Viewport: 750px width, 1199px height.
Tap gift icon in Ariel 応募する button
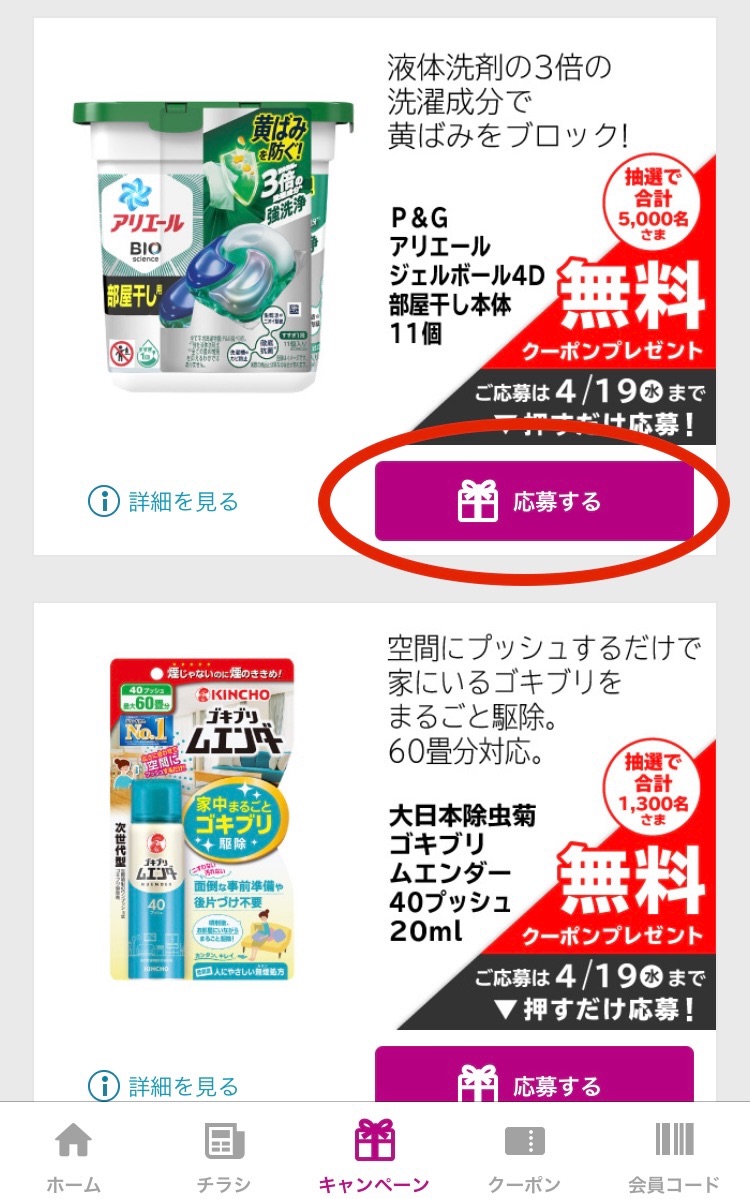coord(478,502)
